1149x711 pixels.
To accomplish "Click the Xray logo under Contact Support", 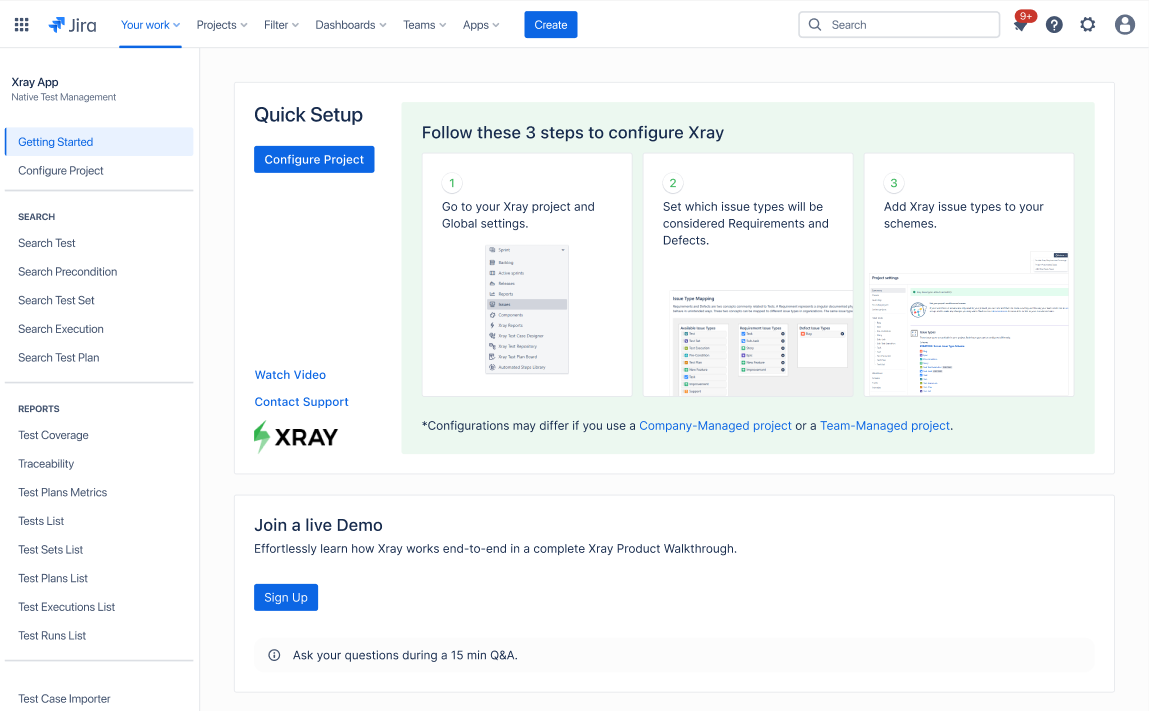I will point(296,437).
